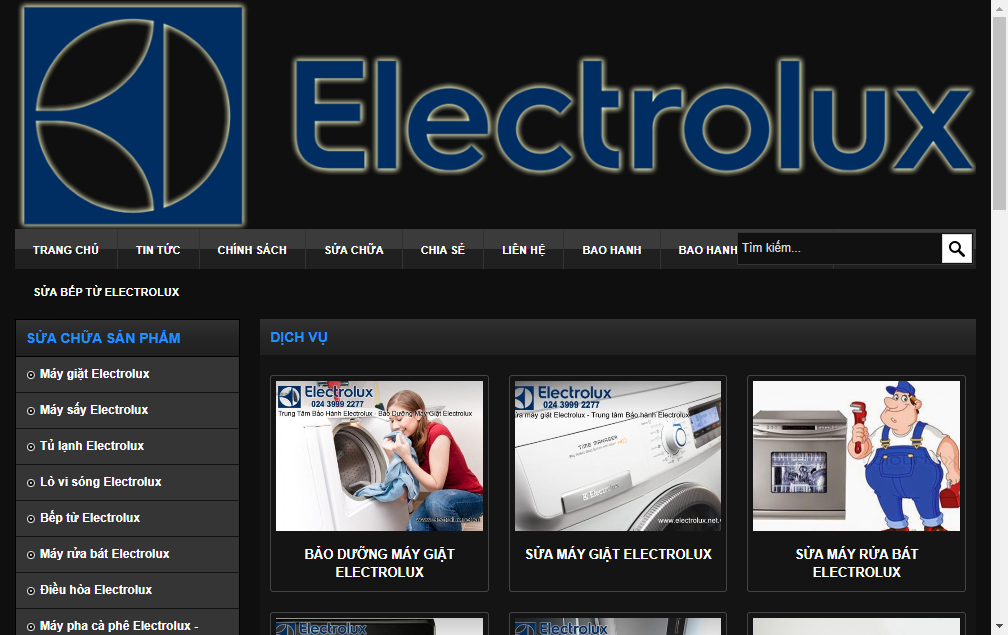Open Lò vi sóng Electrolux sidebar link

[100, 482]
